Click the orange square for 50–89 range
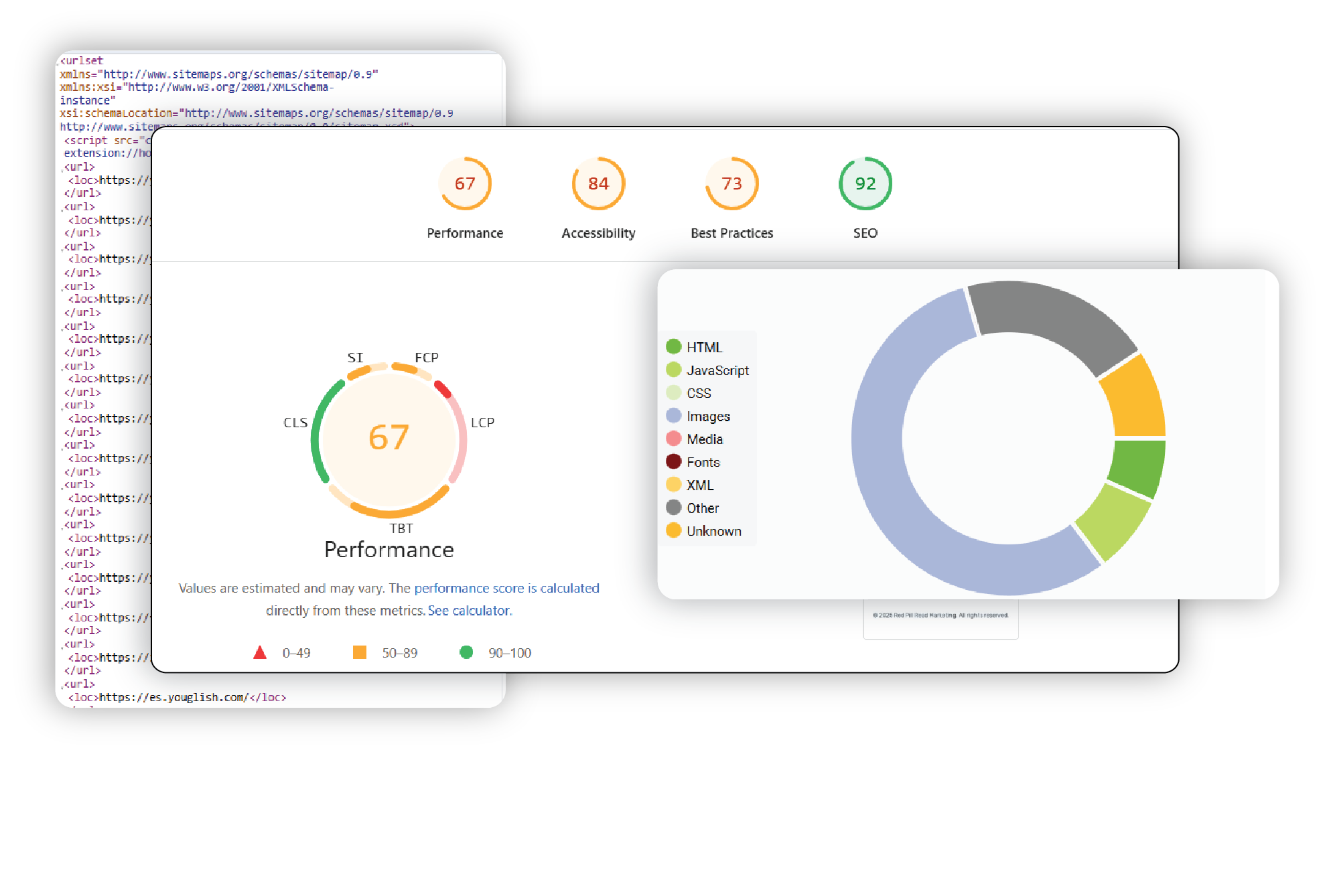 (360, 652)
